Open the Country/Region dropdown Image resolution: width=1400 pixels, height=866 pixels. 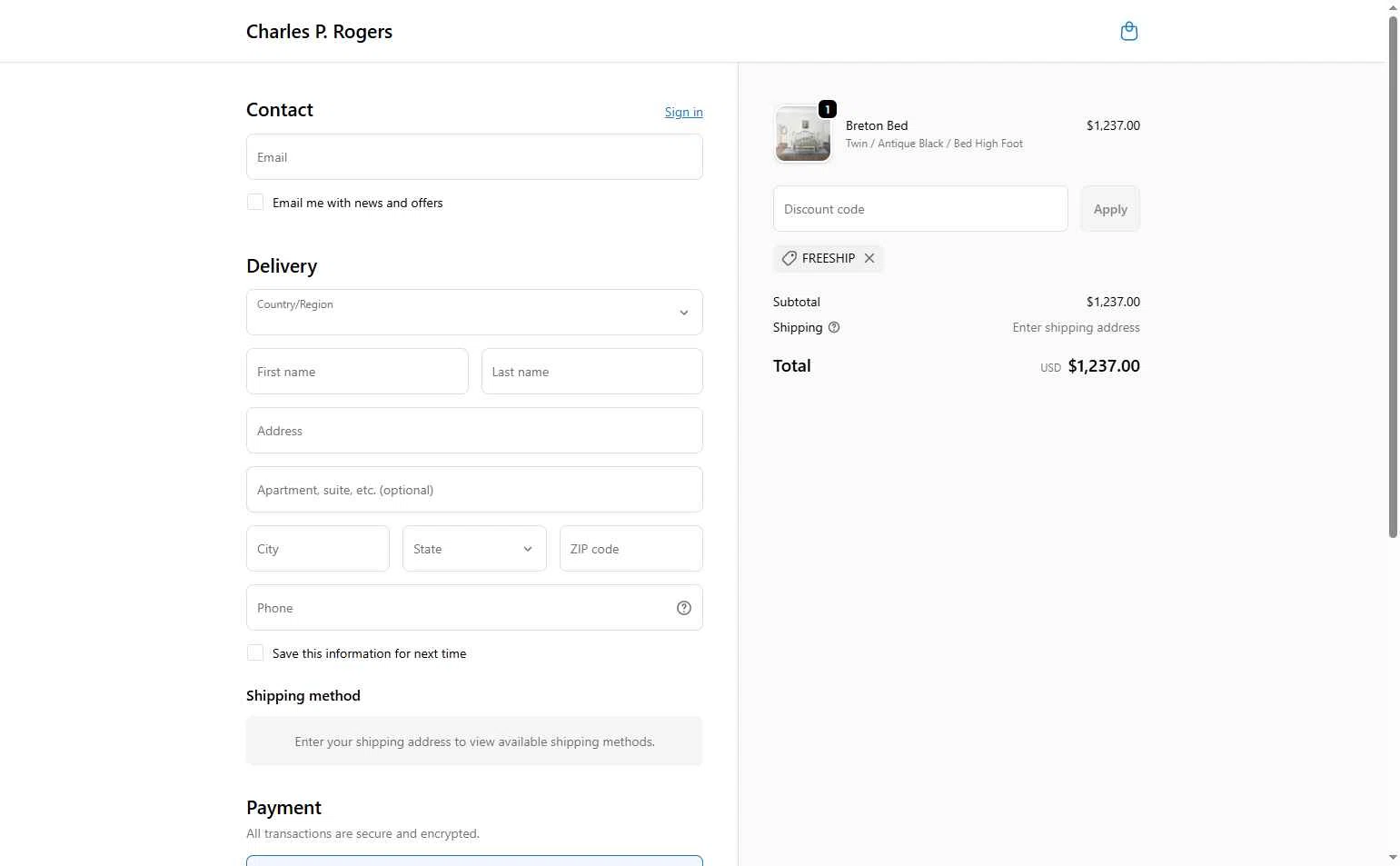tap(474, 312)
